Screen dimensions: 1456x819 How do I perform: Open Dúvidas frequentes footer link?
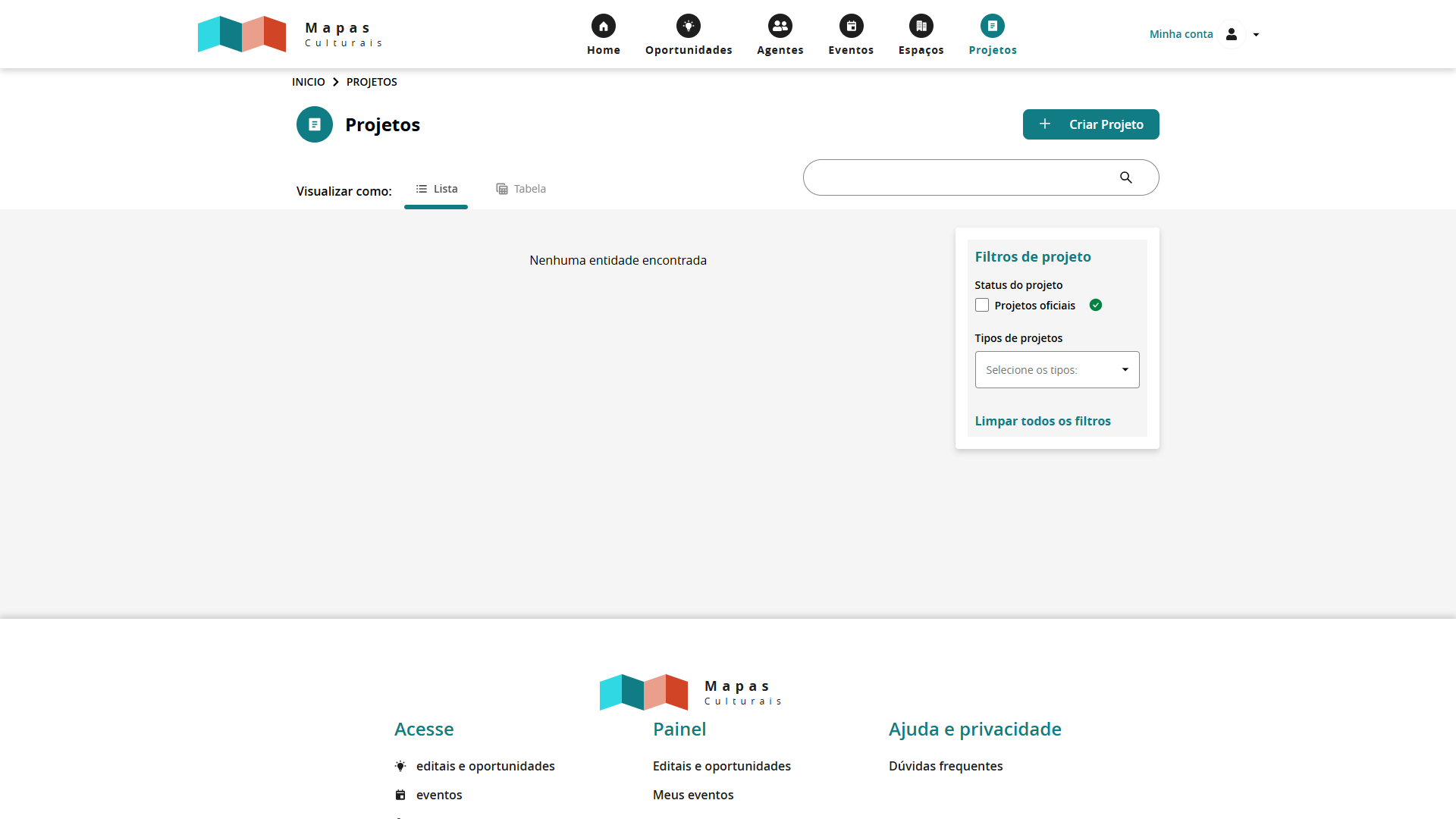(x=945, y=766)
